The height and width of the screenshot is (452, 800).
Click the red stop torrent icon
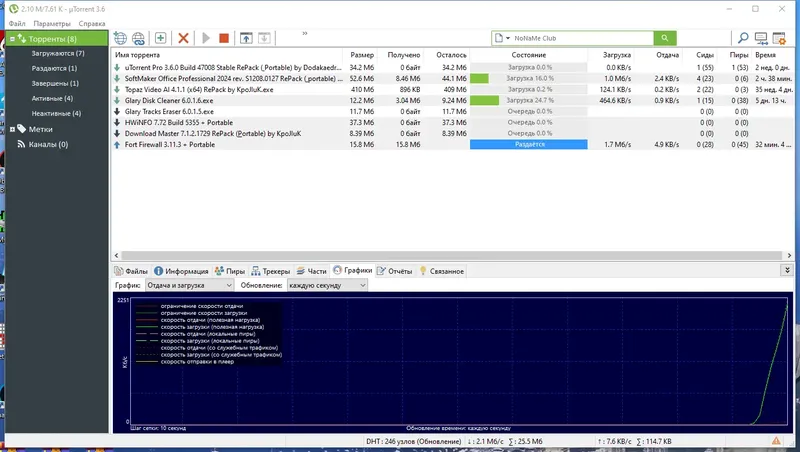[223, 38]
